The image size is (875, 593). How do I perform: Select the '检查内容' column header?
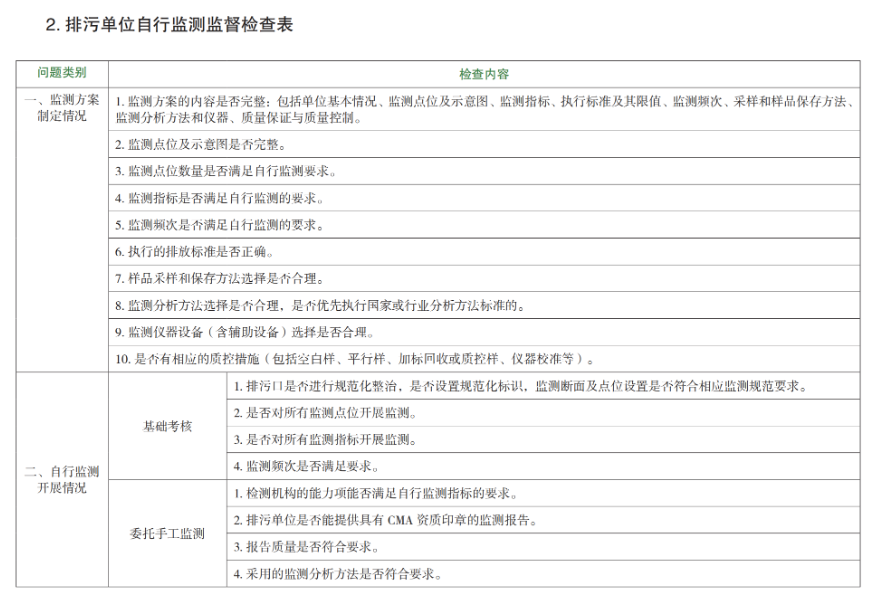pyautogui.click(x=484, y=74)
